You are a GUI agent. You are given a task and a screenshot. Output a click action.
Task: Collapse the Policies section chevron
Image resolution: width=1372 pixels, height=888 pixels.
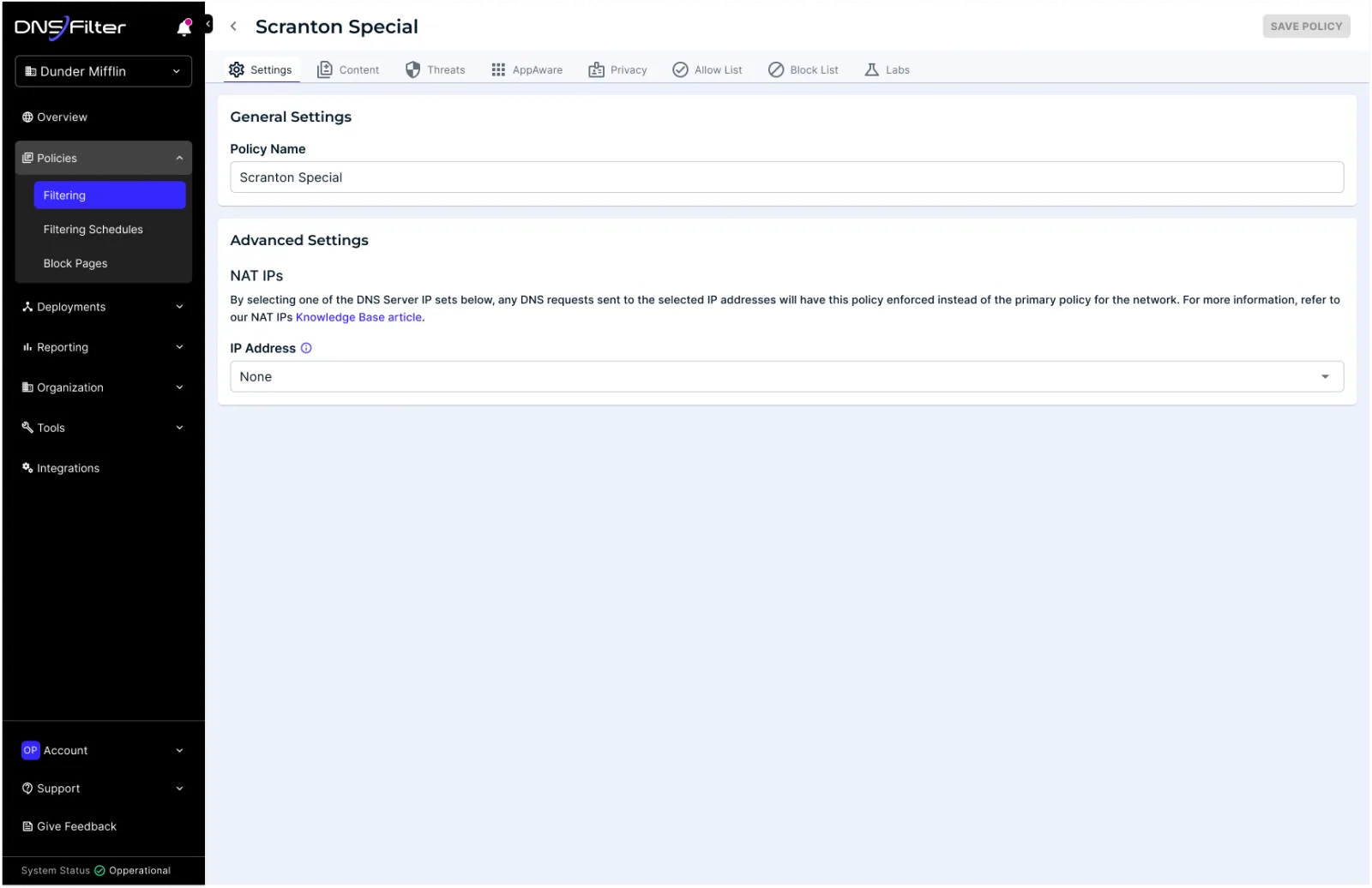pos(180,159)
